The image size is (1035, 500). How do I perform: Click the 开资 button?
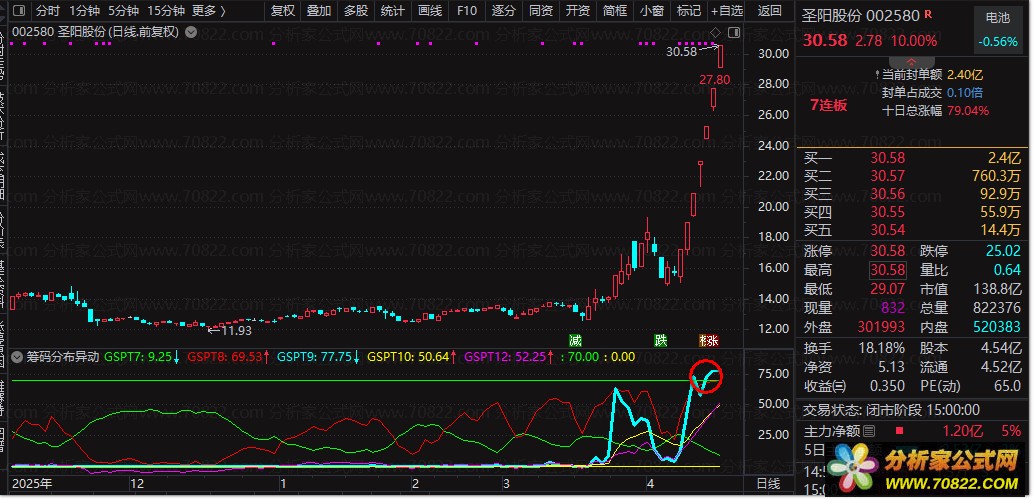click(x=578, y=11)
